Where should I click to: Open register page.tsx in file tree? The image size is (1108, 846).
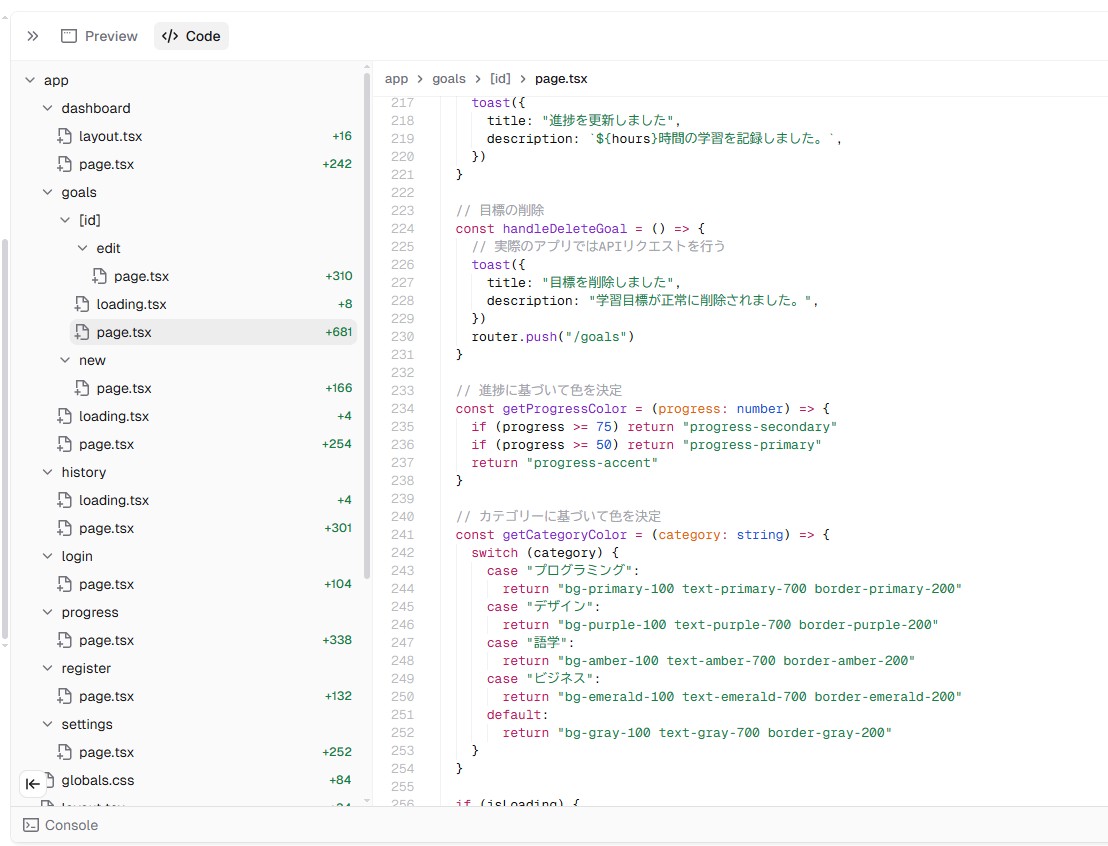(x=106, y=696)
